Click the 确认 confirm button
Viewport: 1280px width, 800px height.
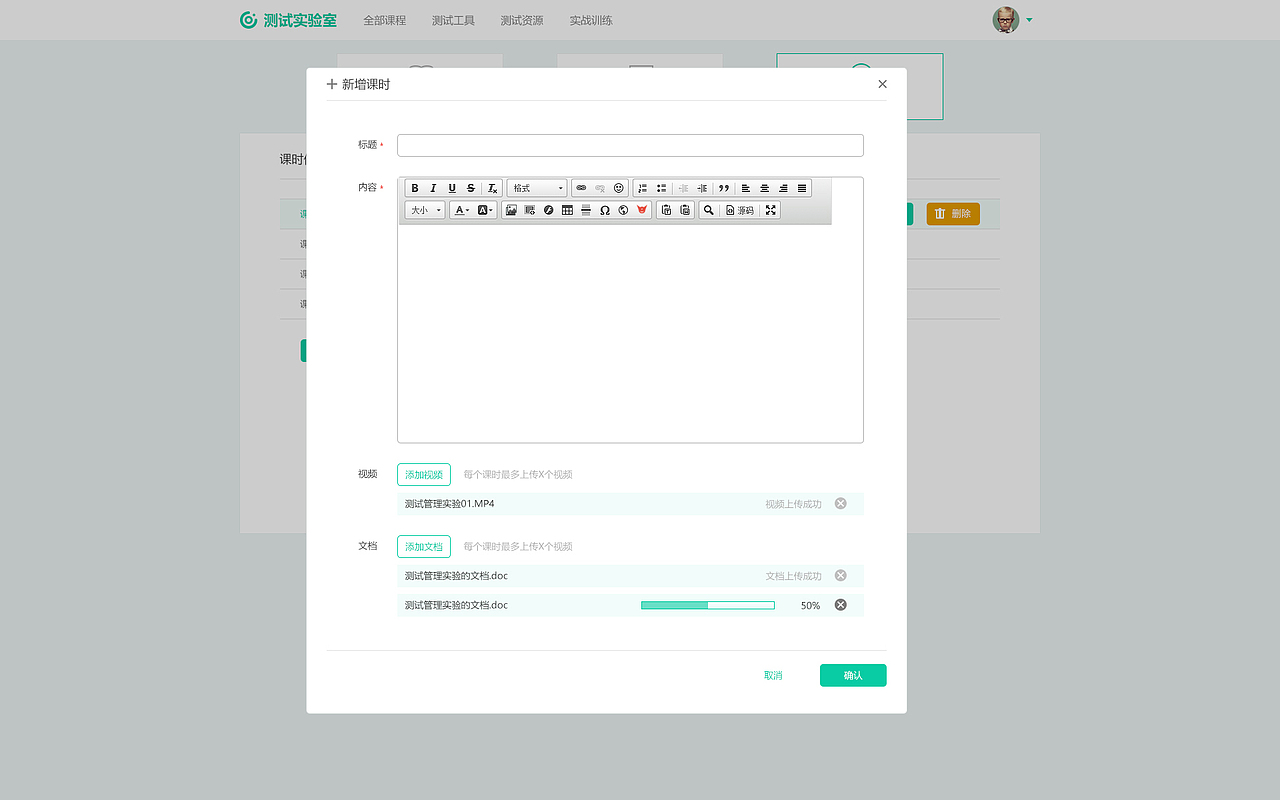853,676
